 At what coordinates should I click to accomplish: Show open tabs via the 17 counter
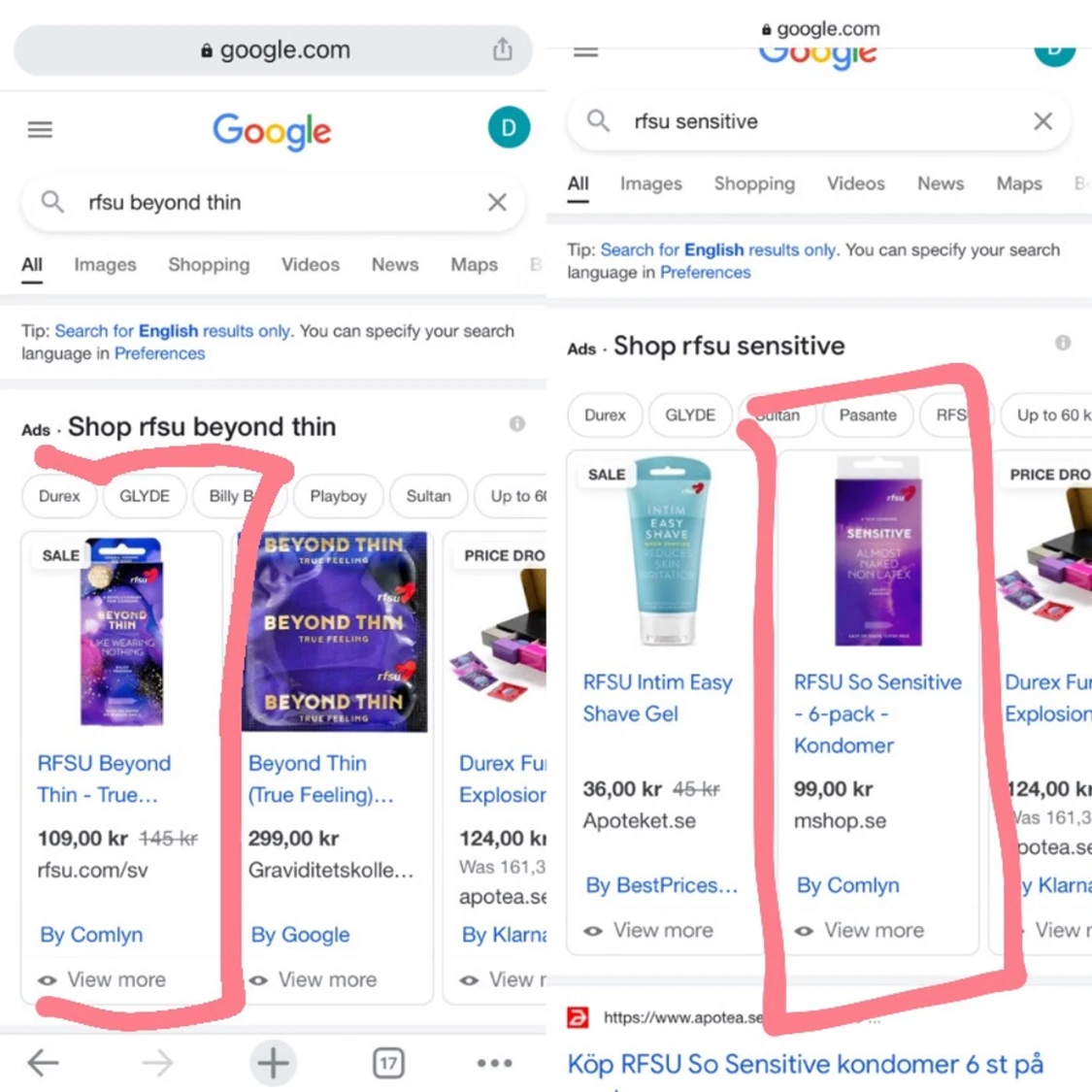coord(388,1063)
